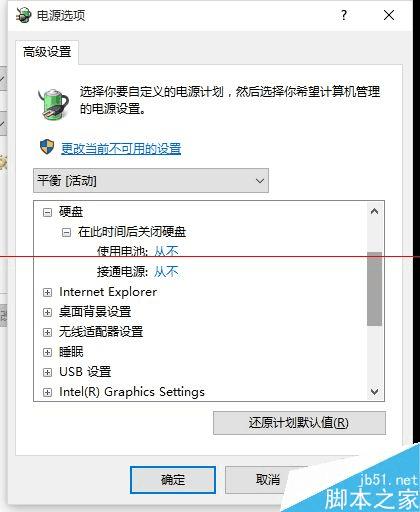Expand the USB 设置 node
420x512 pixels.
(47, 372)
